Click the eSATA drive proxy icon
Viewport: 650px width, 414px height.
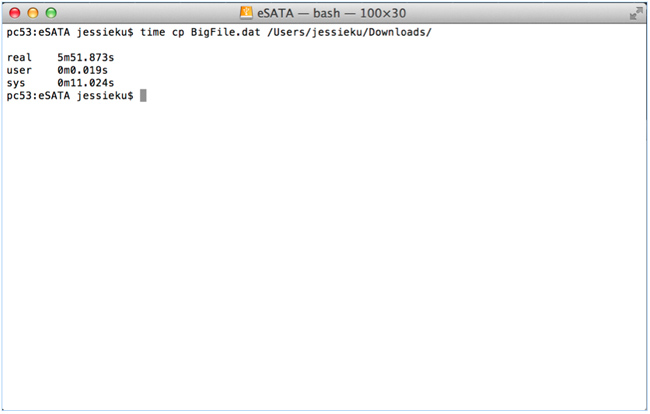click(x=246, y=13)
